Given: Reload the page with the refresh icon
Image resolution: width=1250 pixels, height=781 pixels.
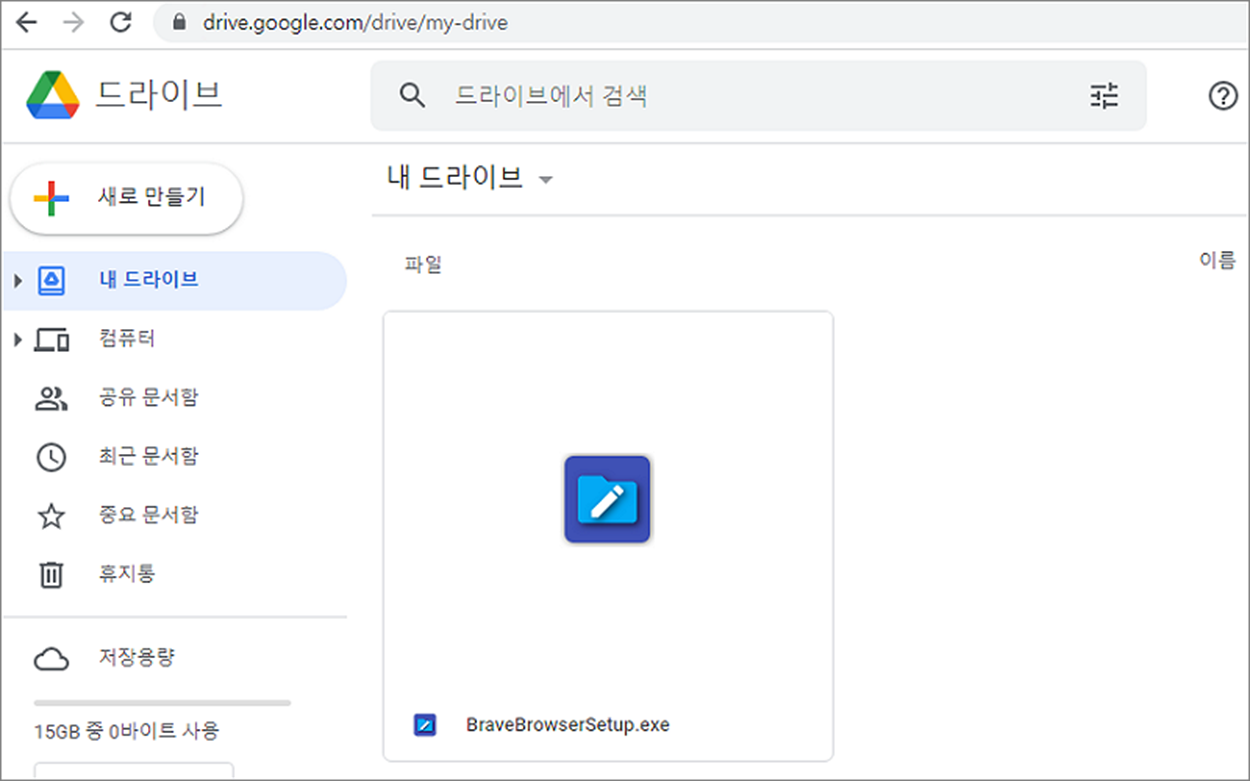Looking at the screenshot, I should click(121, 22).
